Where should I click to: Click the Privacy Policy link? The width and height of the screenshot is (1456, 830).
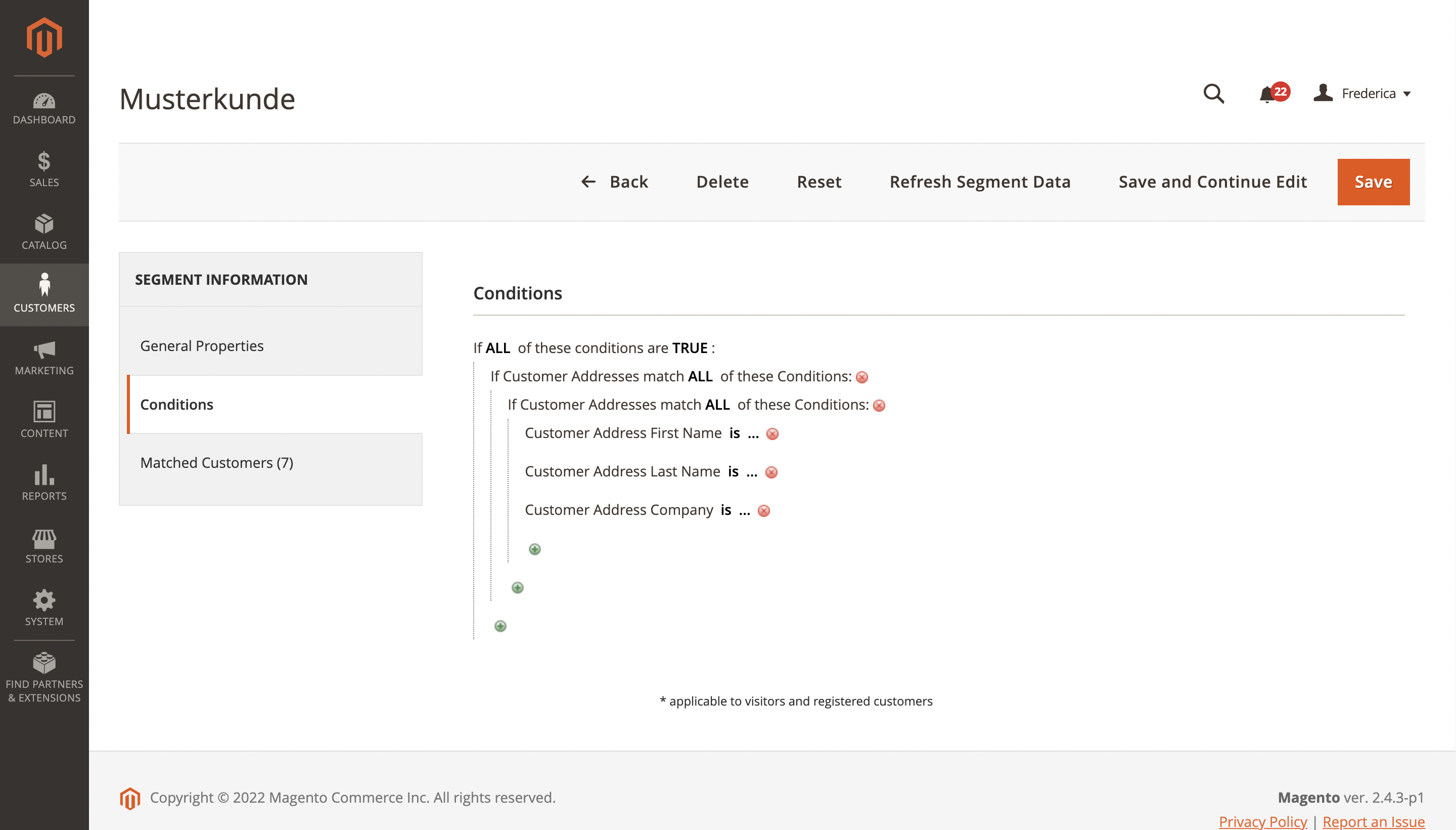point(1262,821)
